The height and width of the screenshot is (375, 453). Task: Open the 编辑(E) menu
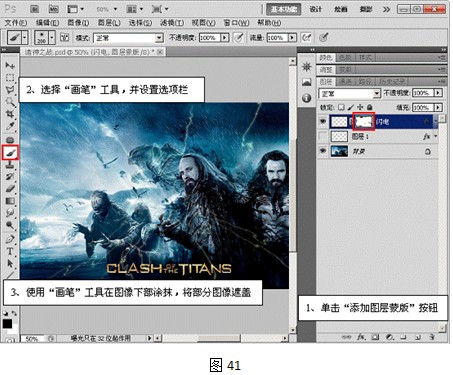[47, 23]
